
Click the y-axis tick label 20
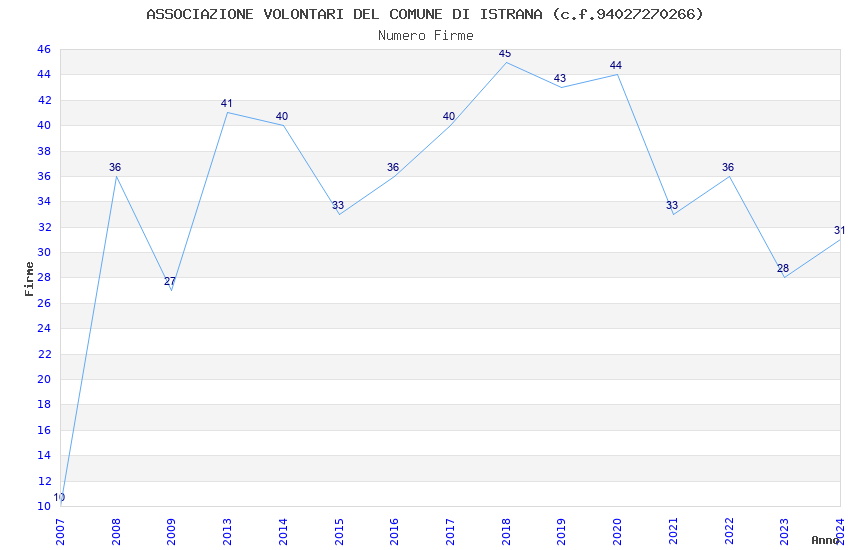(44, 379)
